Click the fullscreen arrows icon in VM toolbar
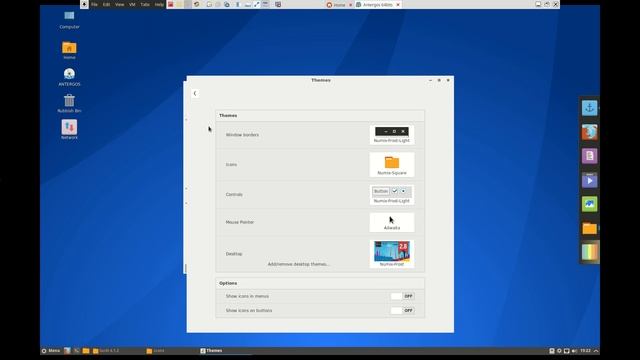Screen dimensions: 640x360 coord(256,4)
